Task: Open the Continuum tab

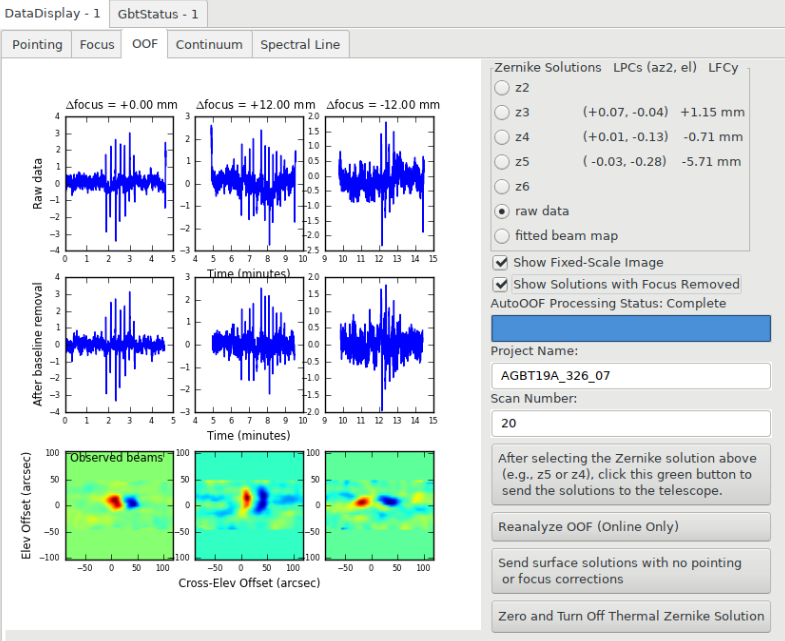Action: point(209,45)
